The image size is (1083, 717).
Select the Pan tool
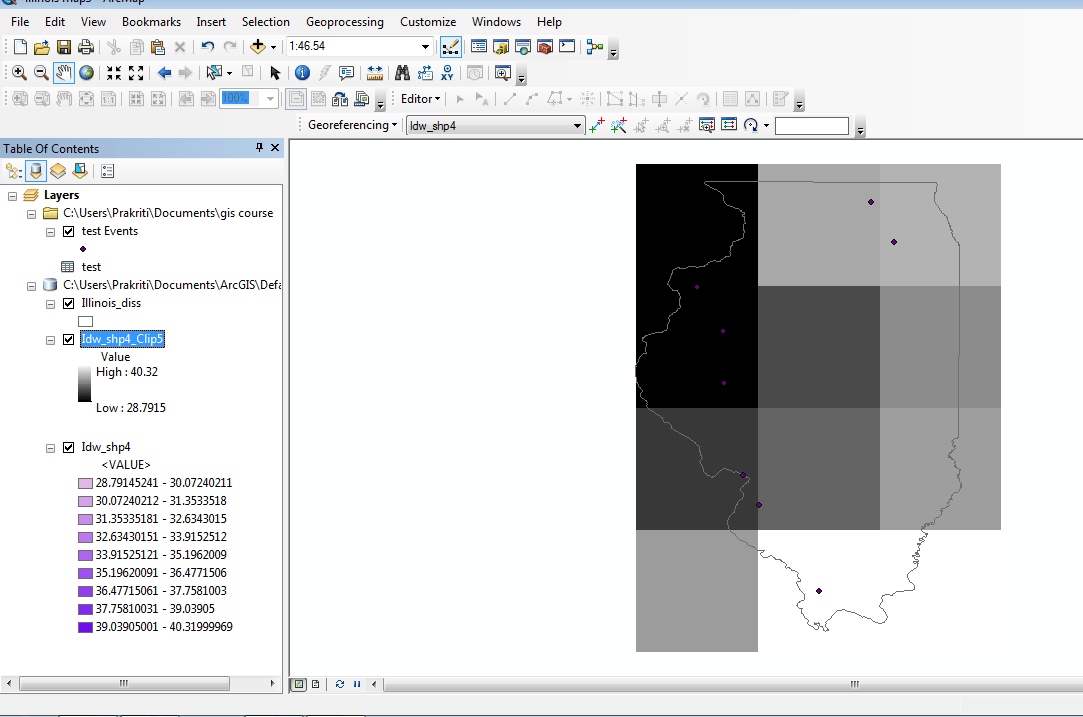pos(63,72)
